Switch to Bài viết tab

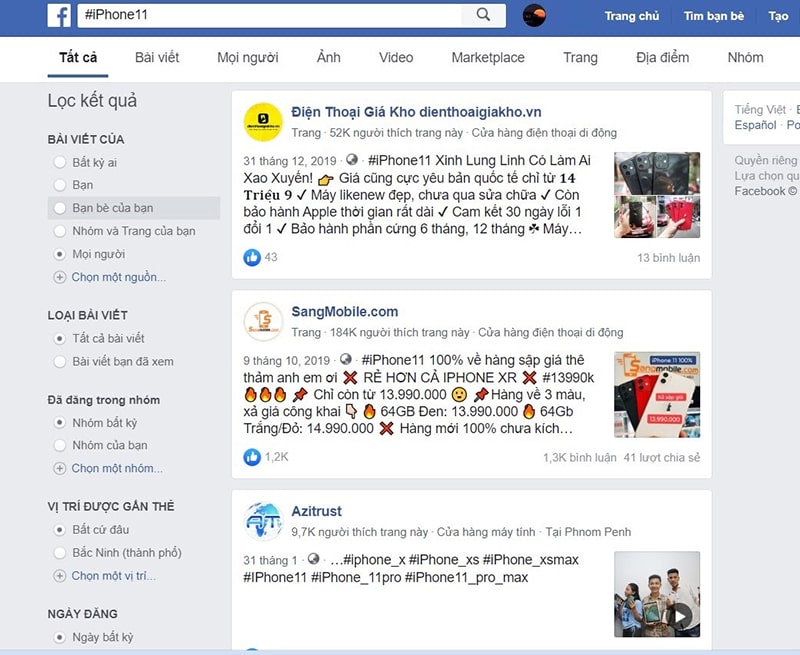click(x=157, y=57)
